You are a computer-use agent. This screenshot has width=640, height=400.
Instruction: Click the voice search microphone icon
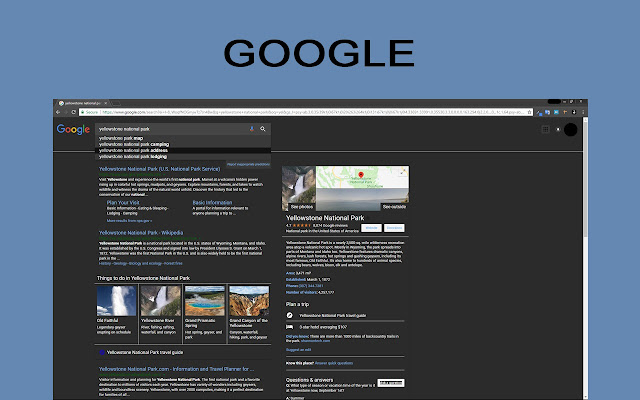coord(252,129)
